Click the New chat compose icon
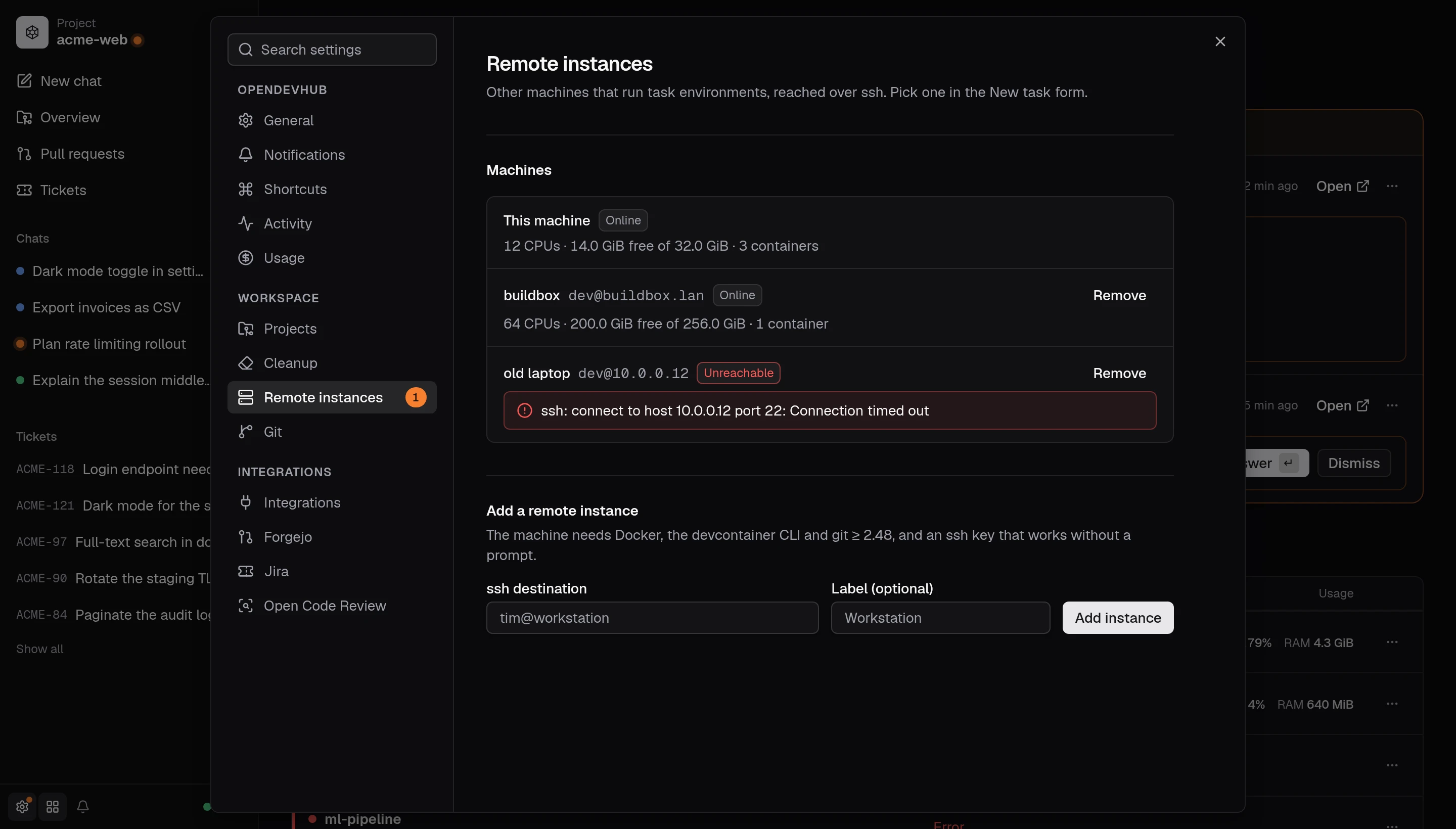This screenshot has width=1456, height=829. point(24,81)
